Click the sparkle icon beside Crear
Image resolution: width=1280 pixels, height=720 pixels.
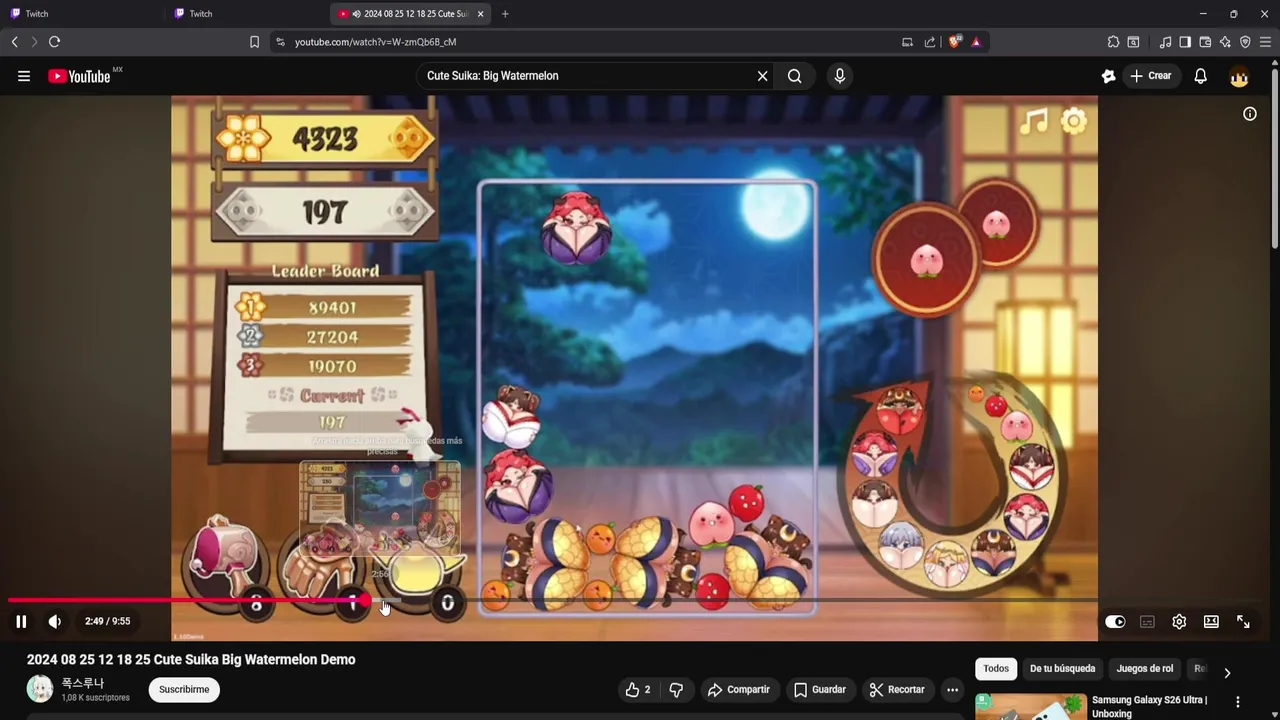click(1108, 76)
